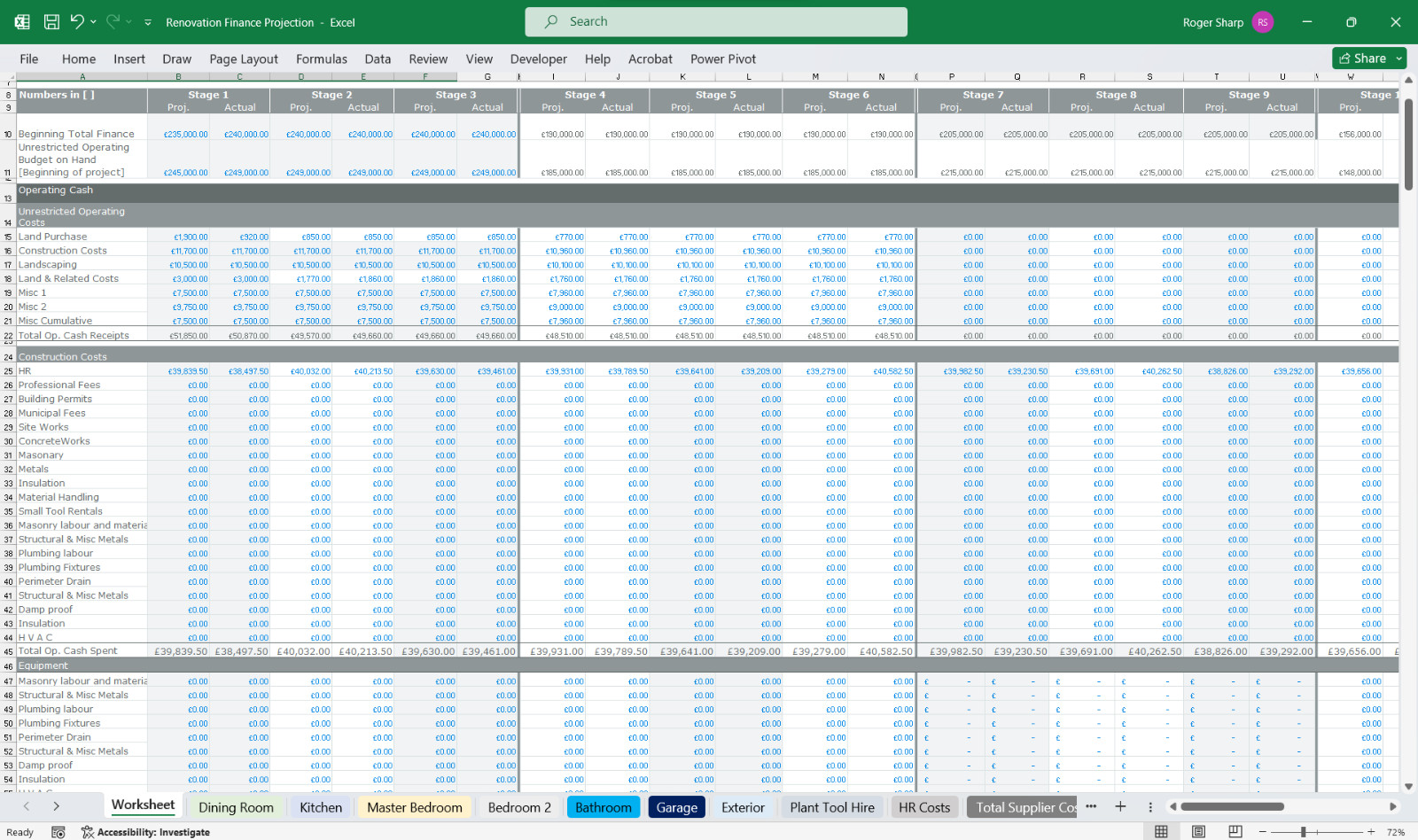
Task: Switch to Page Break Preview view icon
Action: [1235, 831]
